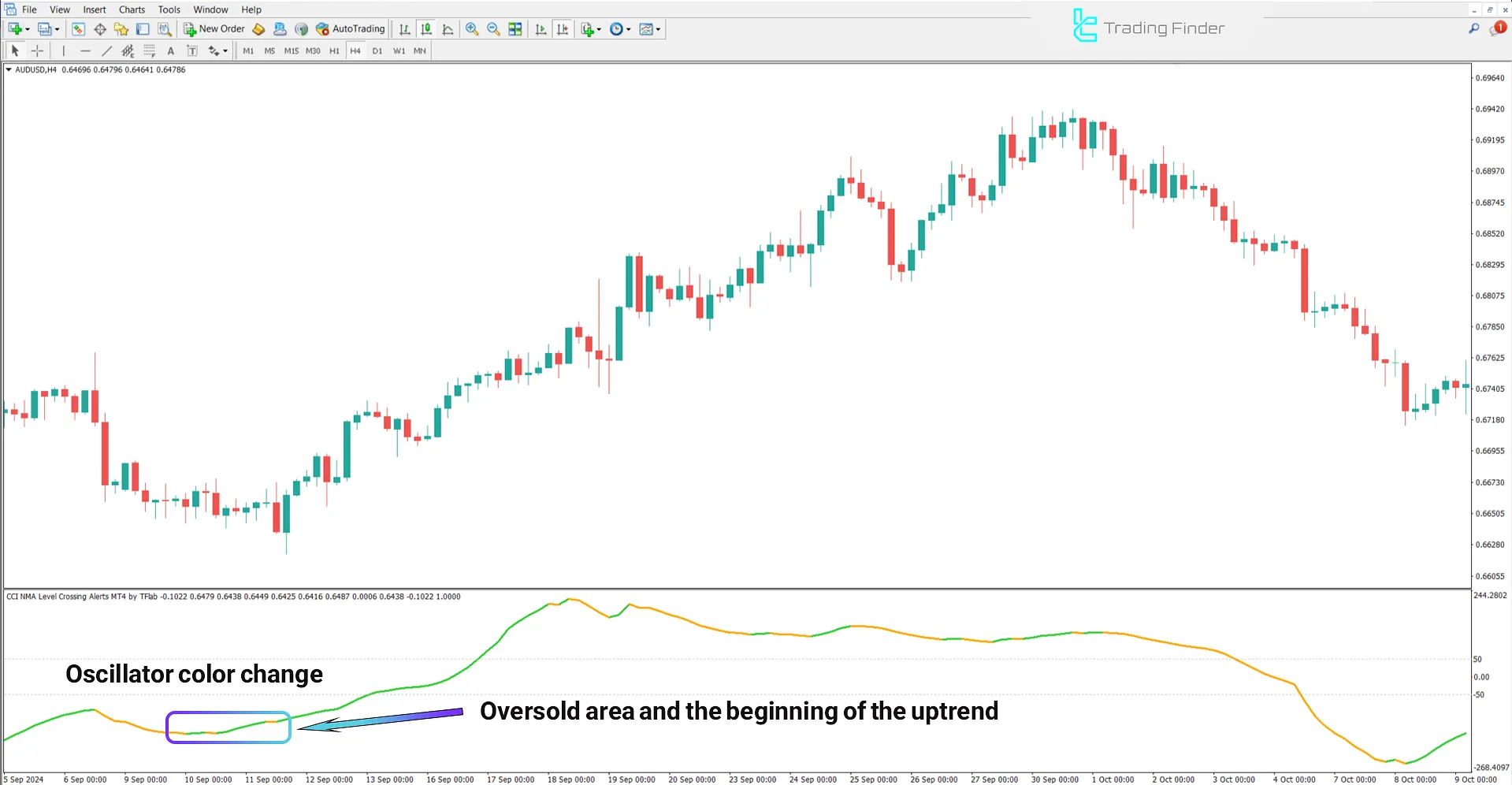Switch to the D1 timeframe
Viewport: 1512px width, 785px height.
377,50
